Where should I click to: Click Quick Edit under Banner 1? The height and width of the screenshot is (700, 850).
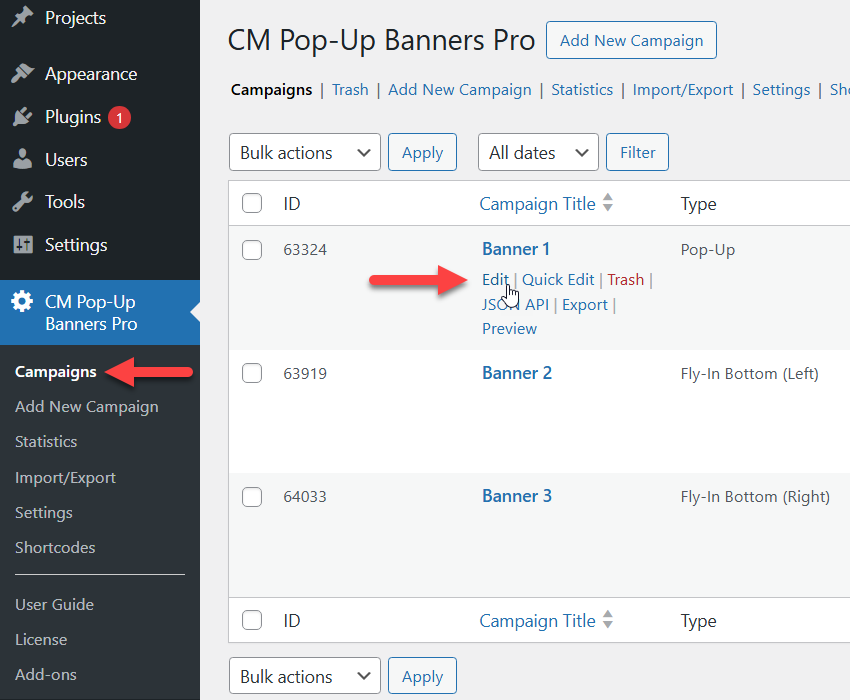tap(558, 280)
